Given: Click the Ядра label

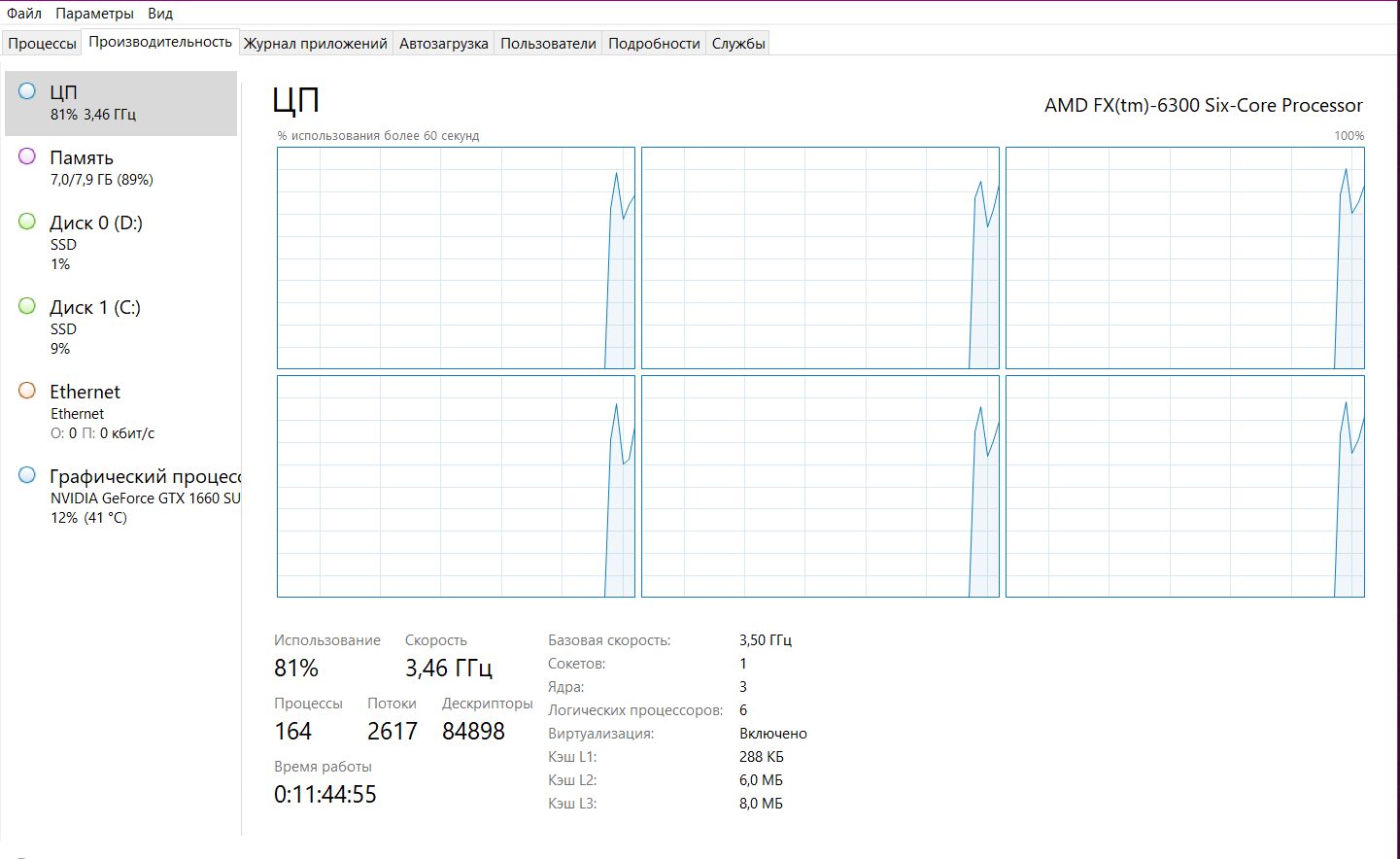Looking at the screenshot, I should coord(566,687).
